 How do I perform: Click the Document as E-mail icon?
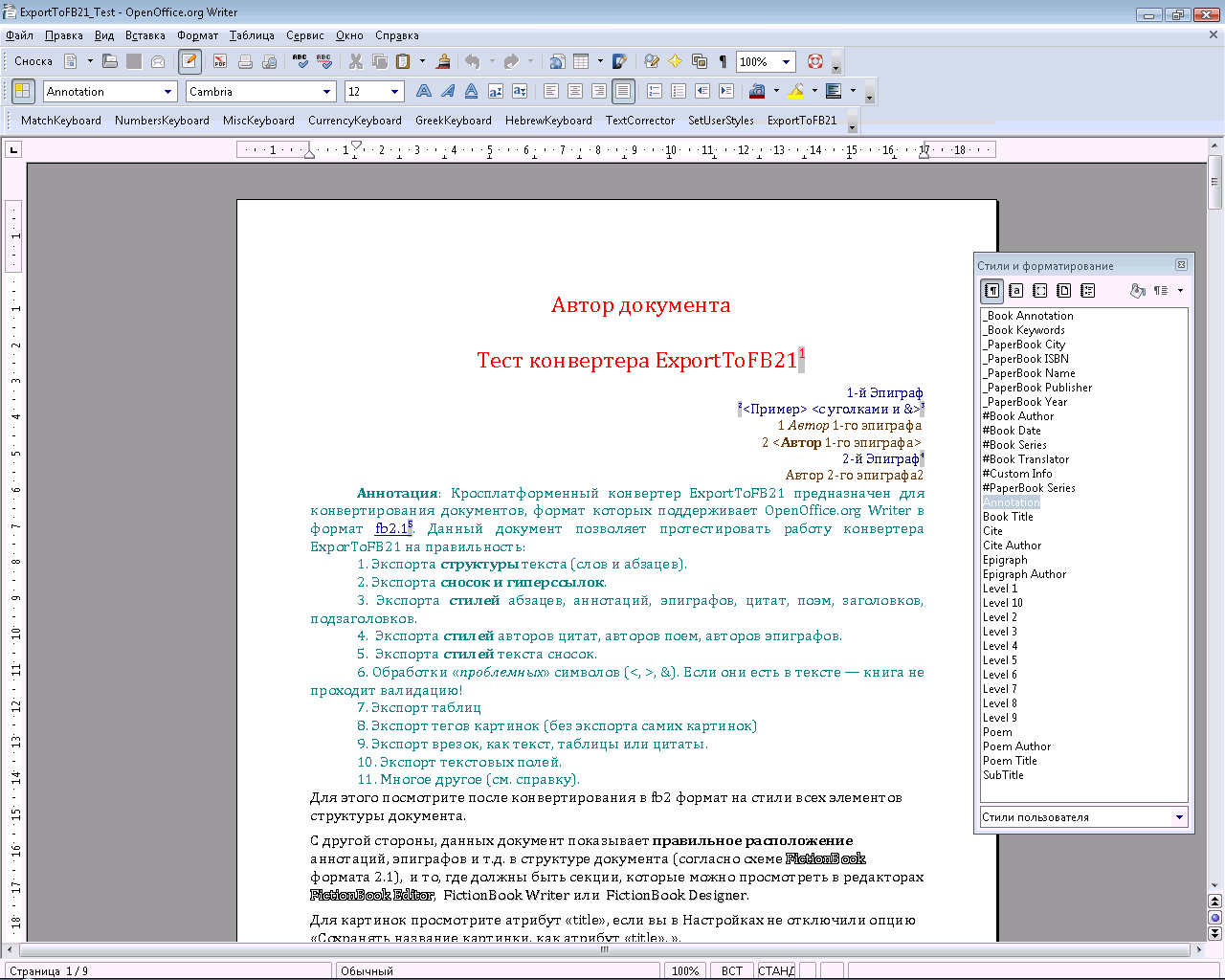coord(158,61)
